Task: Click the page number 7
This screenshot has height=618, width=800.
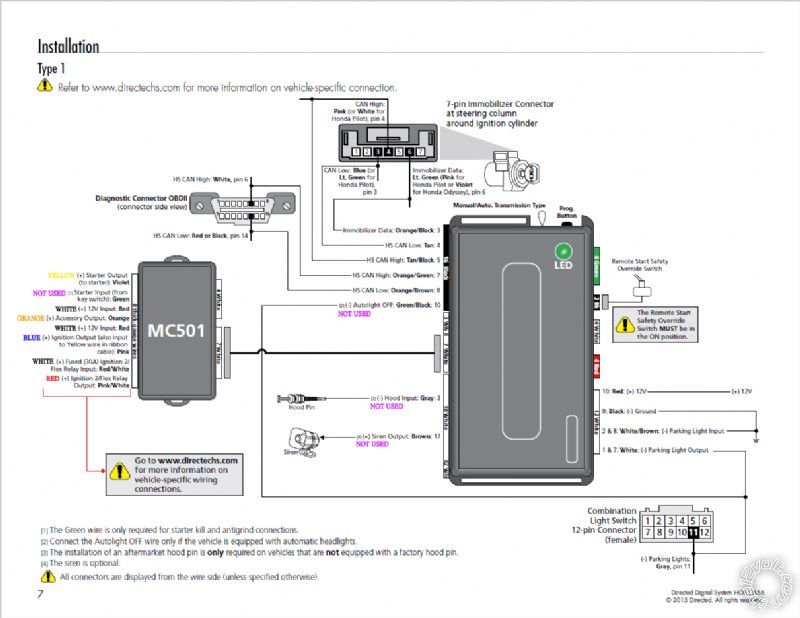Action: (40, 595)
